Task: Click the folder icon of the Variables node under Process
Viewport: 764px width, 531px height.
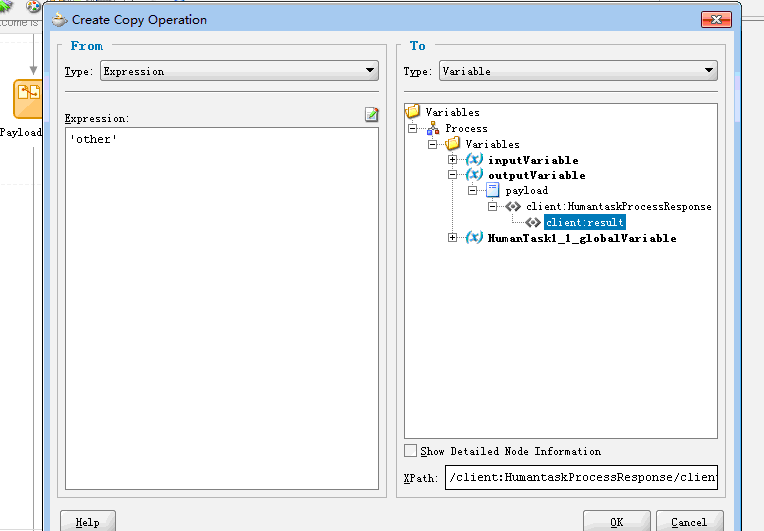Action: 453,144
